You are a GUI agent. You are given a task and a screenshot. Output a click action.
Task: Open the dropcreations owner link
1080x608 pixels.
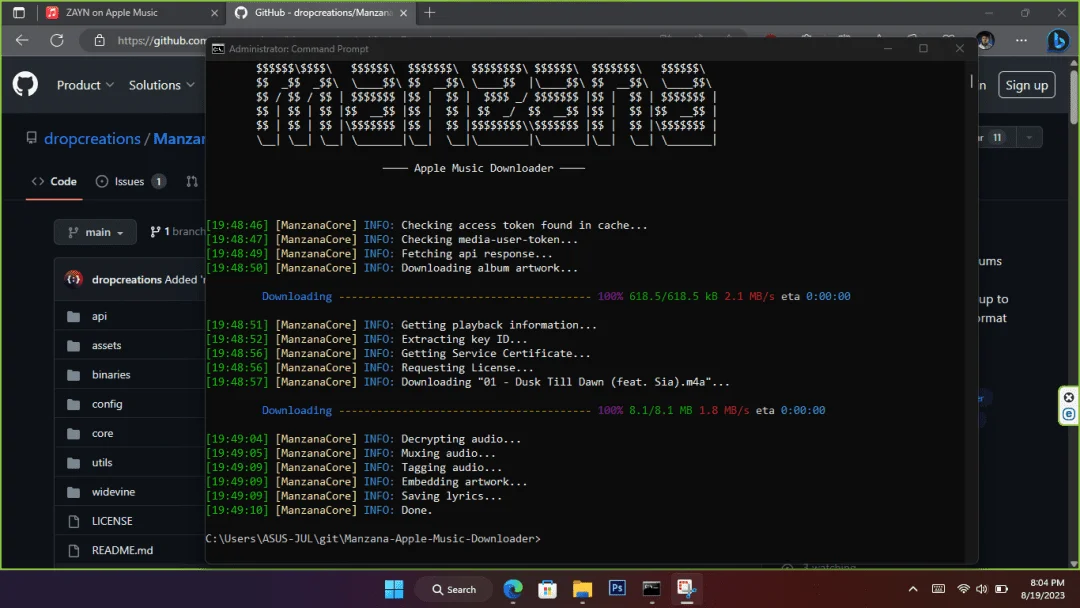click(x=92, y=138)
